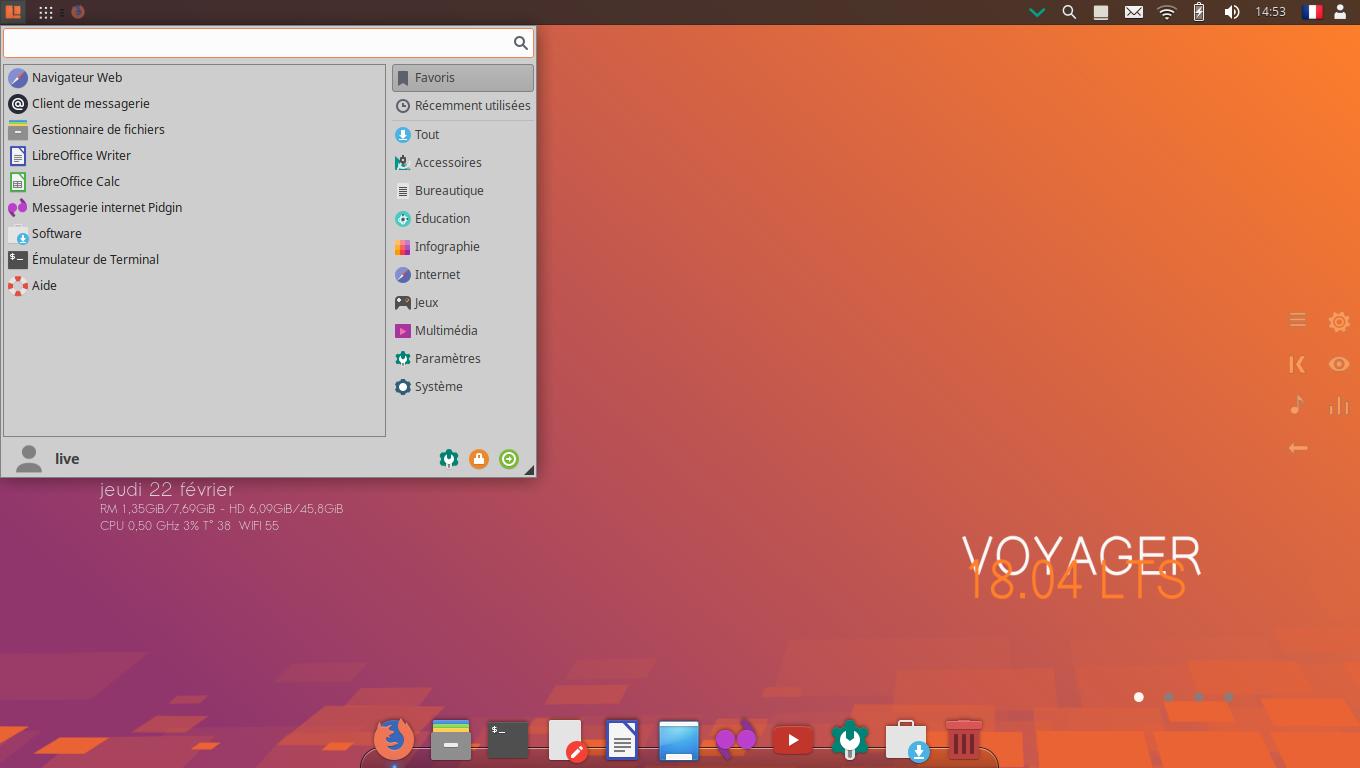Open the text editor with red pencil in dock
1360x768 pixels.
565,741
